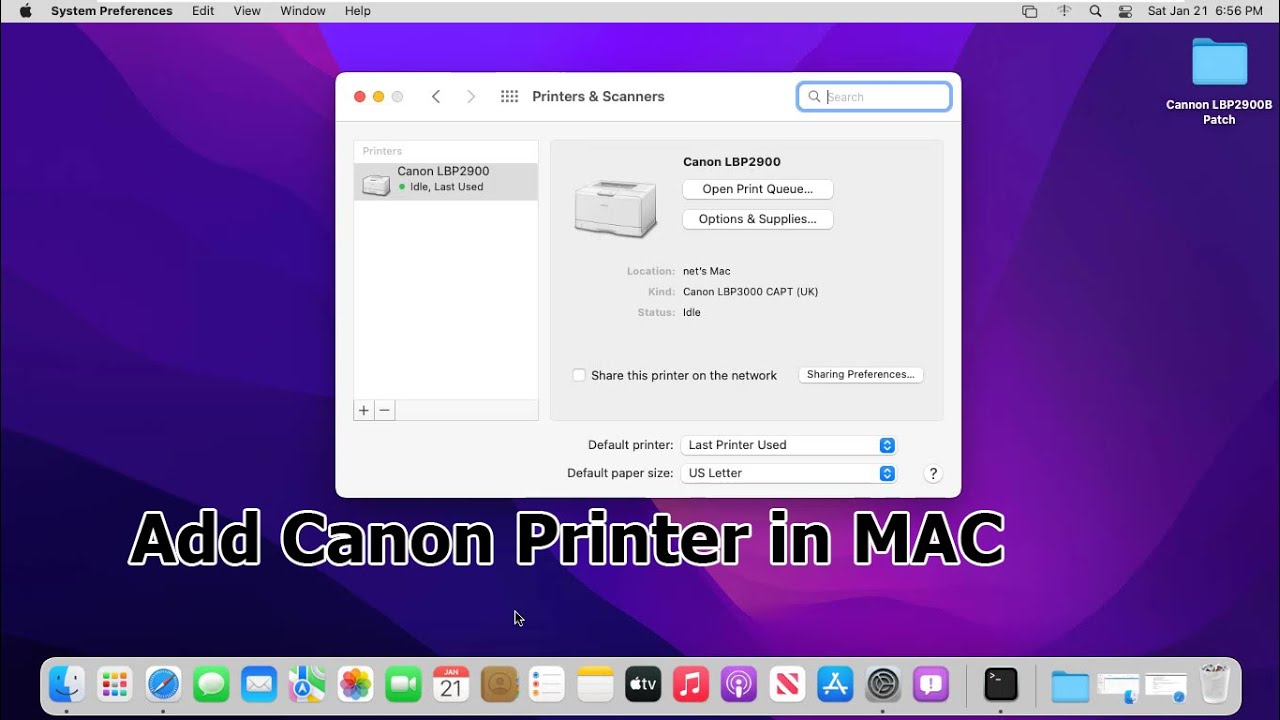Open Calendar from the Dock
The height and width of the screenshot is (720, 1280).
[451, 684]
